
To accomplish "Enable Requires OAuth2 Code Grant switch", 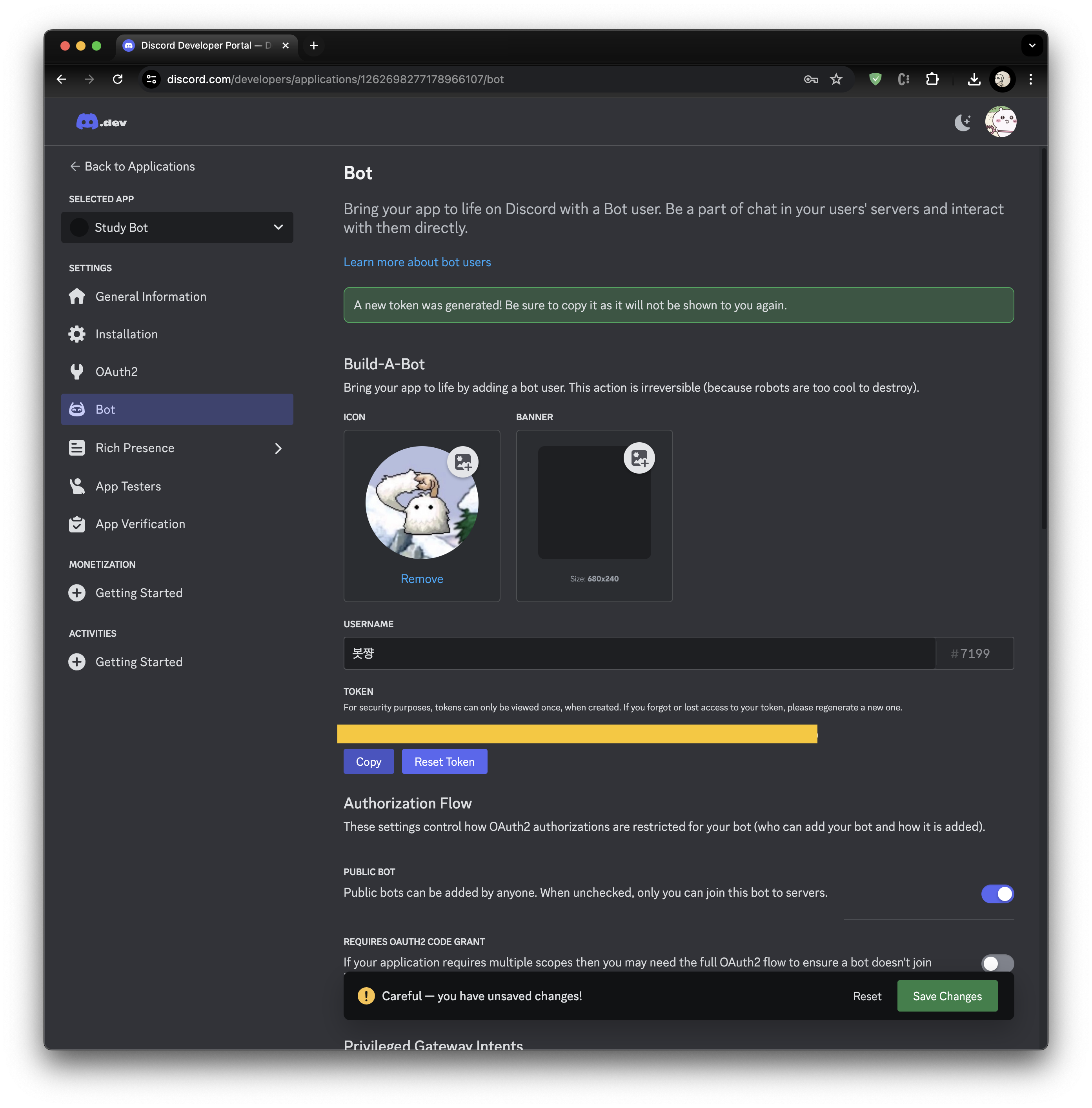I will tap(997, 963).
